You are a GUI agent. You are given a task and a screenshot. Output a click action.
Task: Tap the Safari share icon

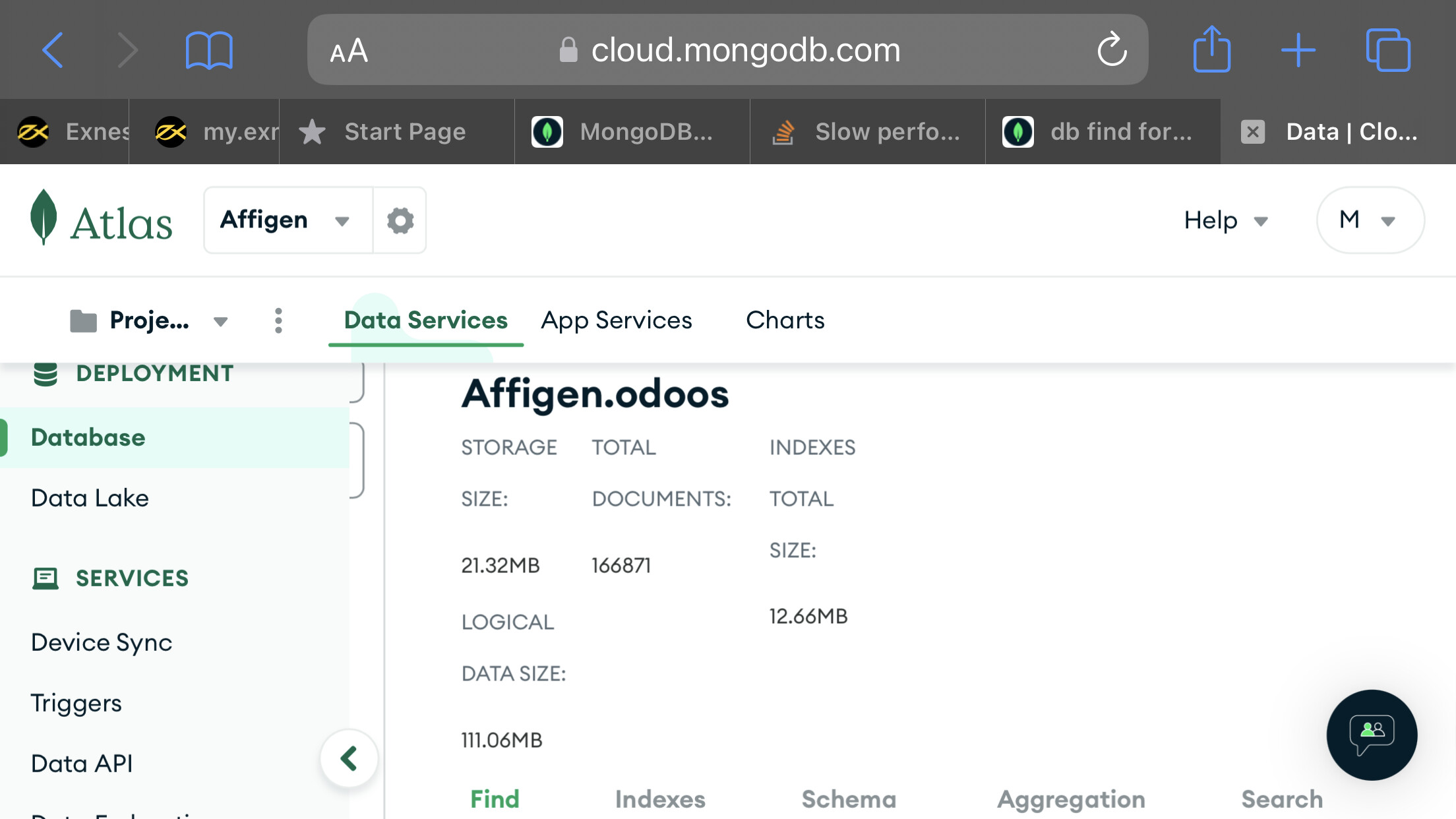[x=1211, y=50]
